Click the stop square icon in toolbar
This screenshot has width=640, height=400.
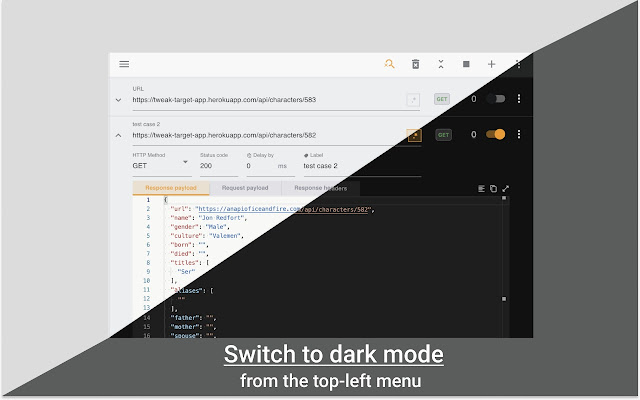[466, 64]
